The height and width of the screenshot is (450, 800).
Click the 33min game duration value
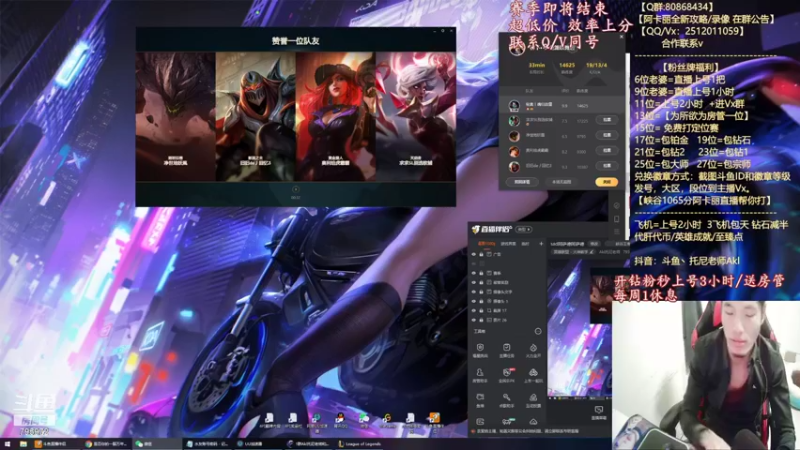537,65
